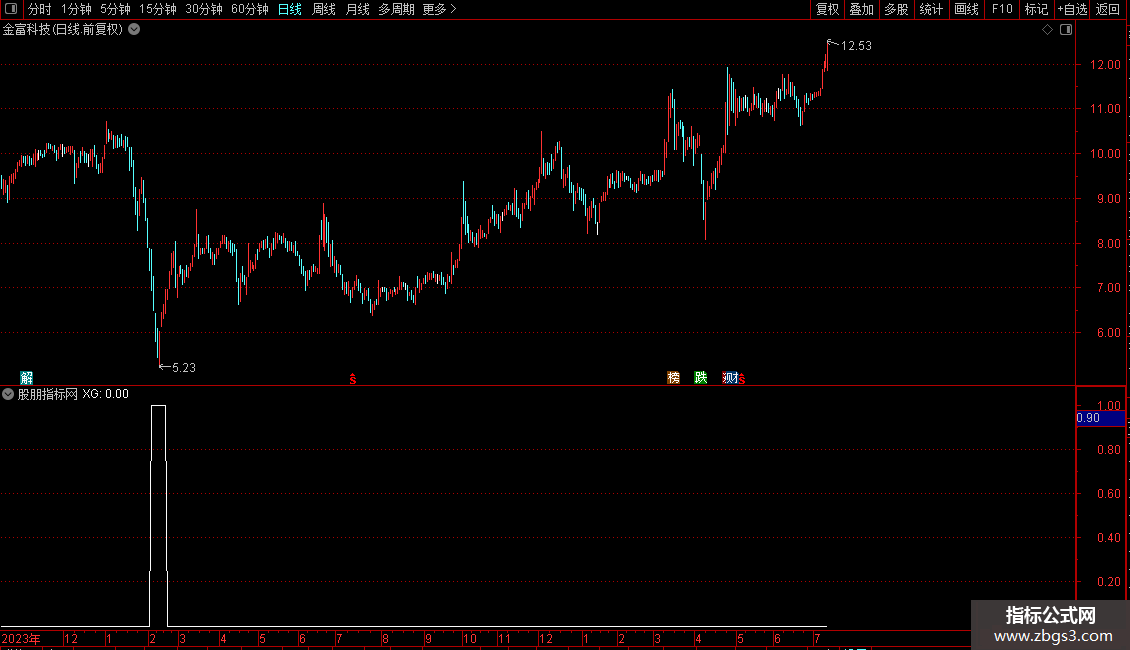1130x650 pixels.
Task: Open the 画线 drawing tools
Action: [x=966, y=9]
